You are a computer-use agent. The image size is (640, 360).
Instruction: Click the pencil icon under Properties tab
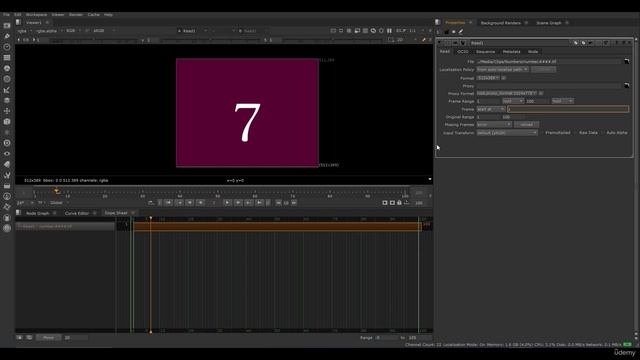pyautogui.click(x=461, y=32)
